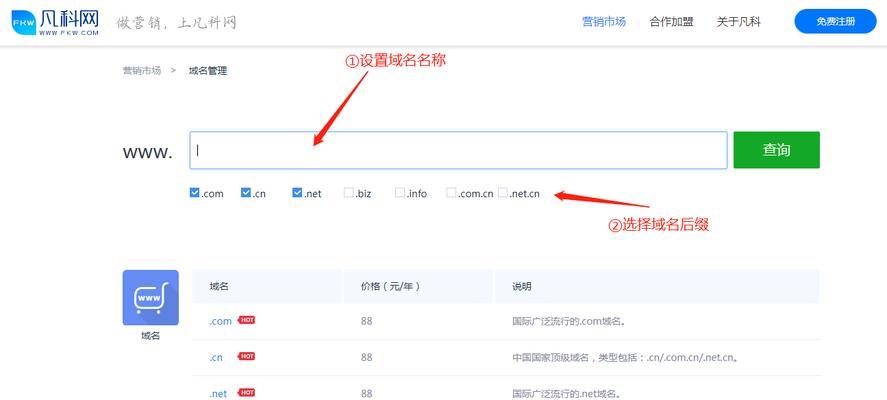Go to 营销市场 in the breadcrumb
Image resolution: width=887 pixels, height=400 pixels.
point(142,71)
